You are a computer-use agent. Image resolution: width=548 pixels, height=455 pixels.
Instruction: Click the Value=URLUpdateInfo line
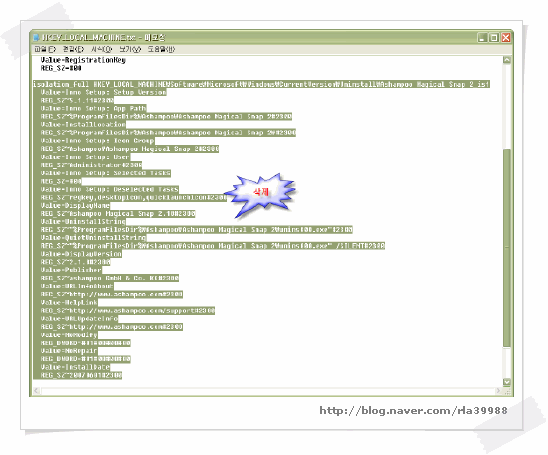(x=79, y=319)
